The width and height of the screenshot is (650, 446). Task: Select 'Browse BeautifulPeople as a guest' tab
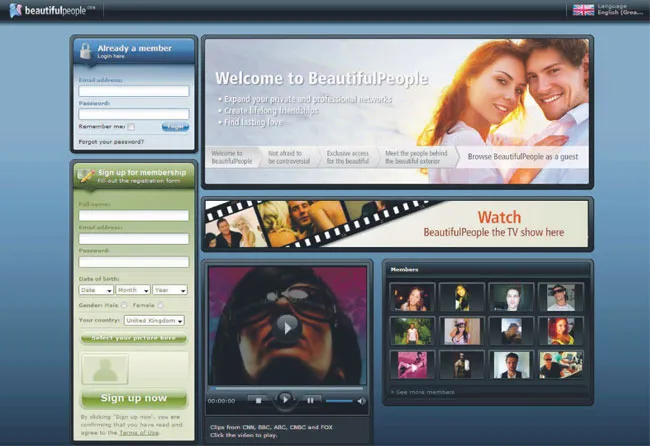pos(522,157)
